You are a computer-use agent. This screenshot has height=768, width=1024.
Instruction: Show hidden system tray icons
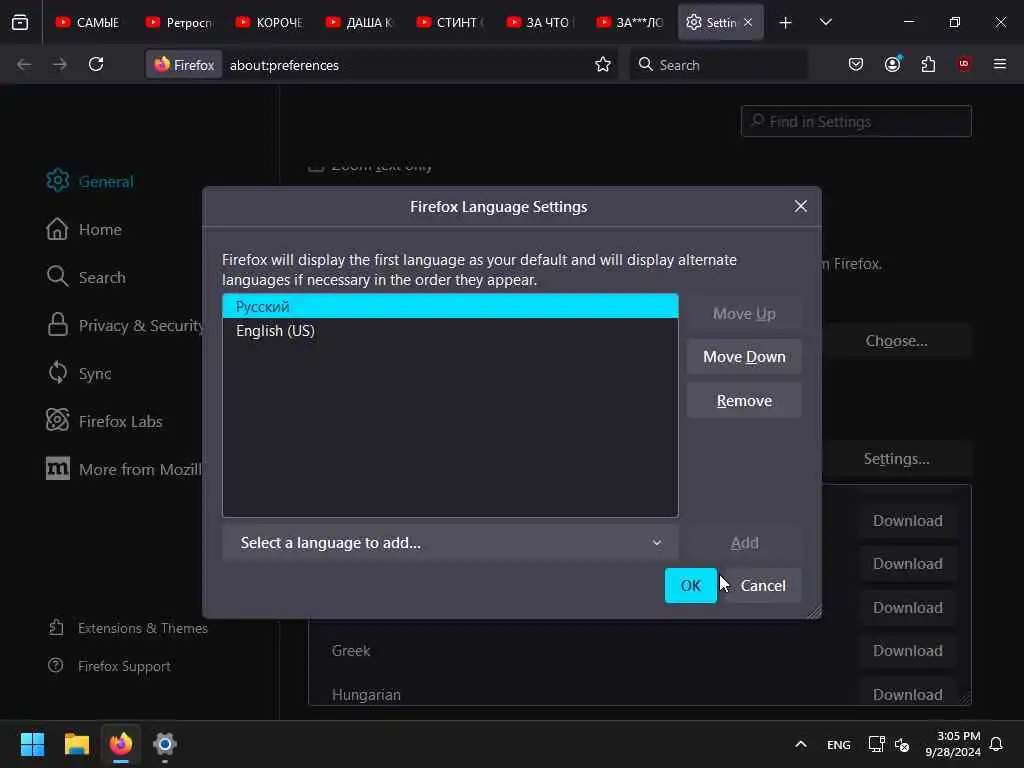pos(801,744)
